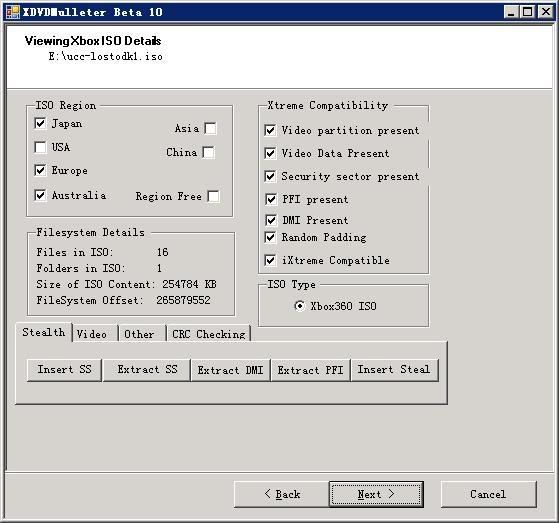The image size is (559, 523).
Task: Click the Insert SS button
Action: pyautogui.click(x=65, y=370)
